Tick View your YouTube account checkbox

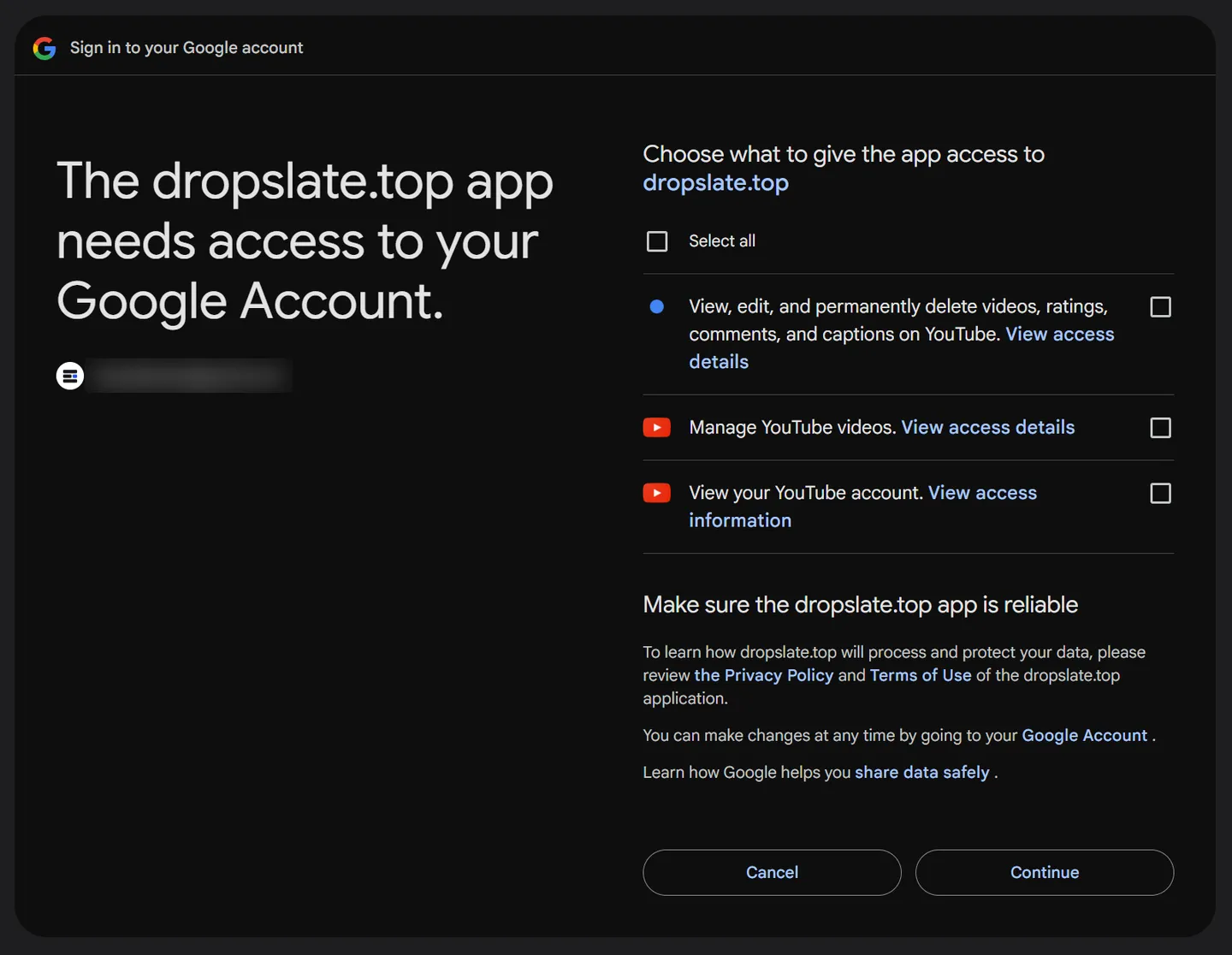1160,493
